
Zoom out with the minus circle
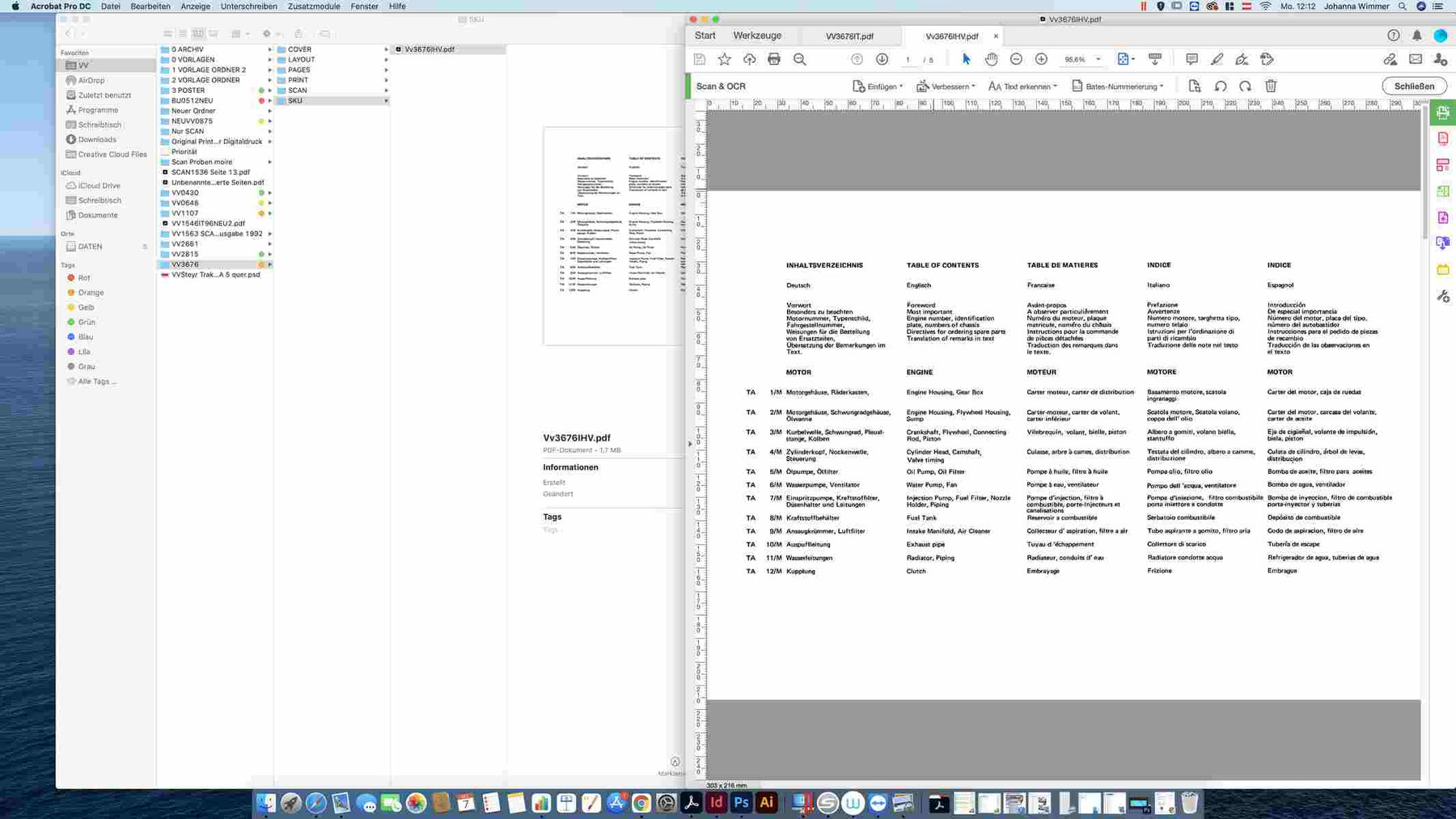tap(1017, 59)
